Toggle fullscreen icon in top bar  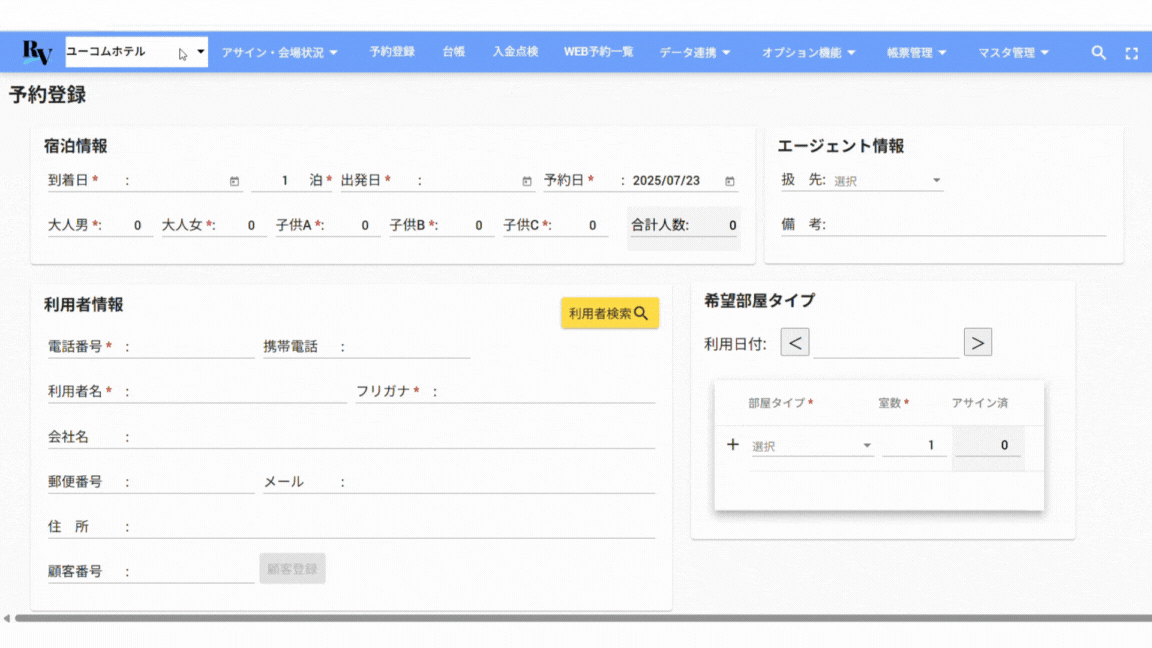[1131, 53]
